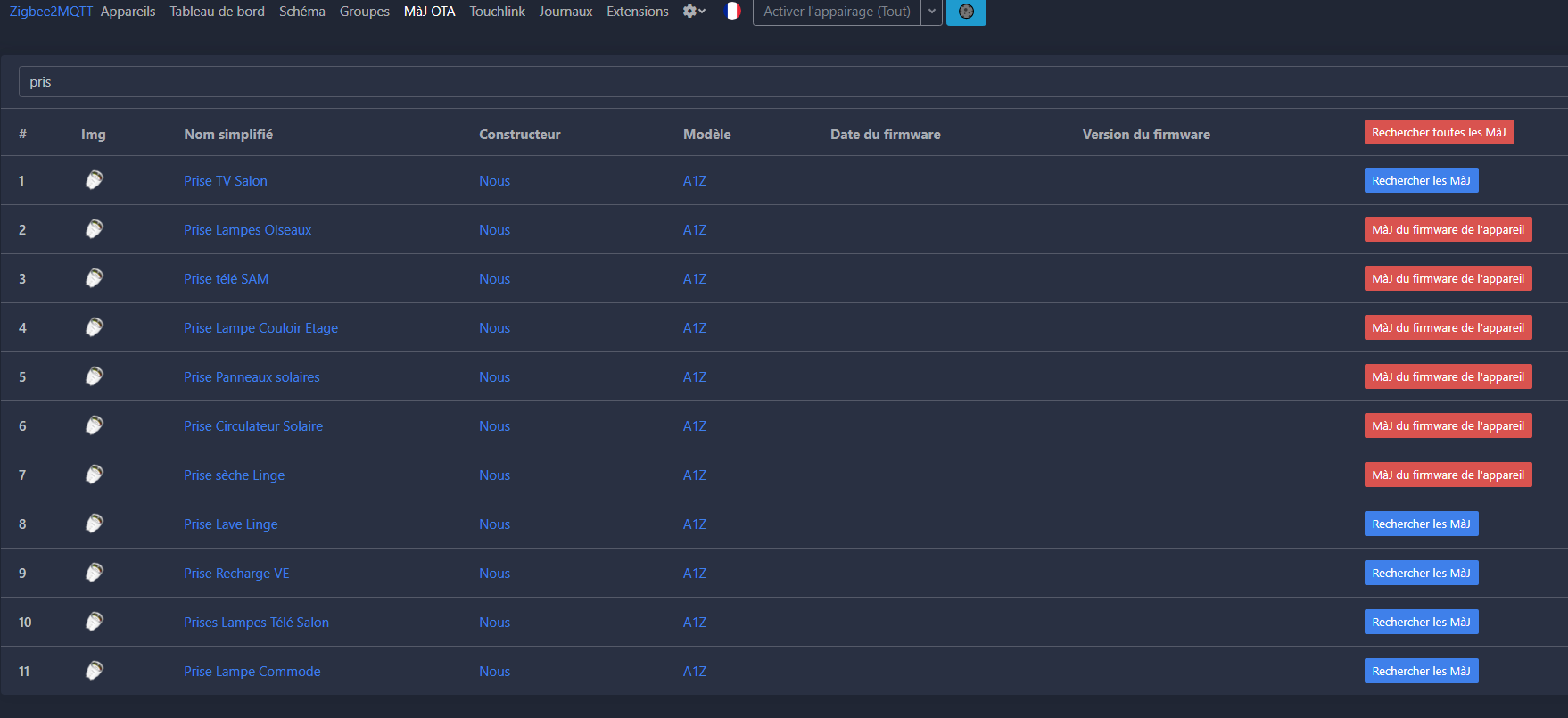1568x718 pixels.
Task: Click the blue round icon button beside pairing
Action: click(x=966, y=12)
